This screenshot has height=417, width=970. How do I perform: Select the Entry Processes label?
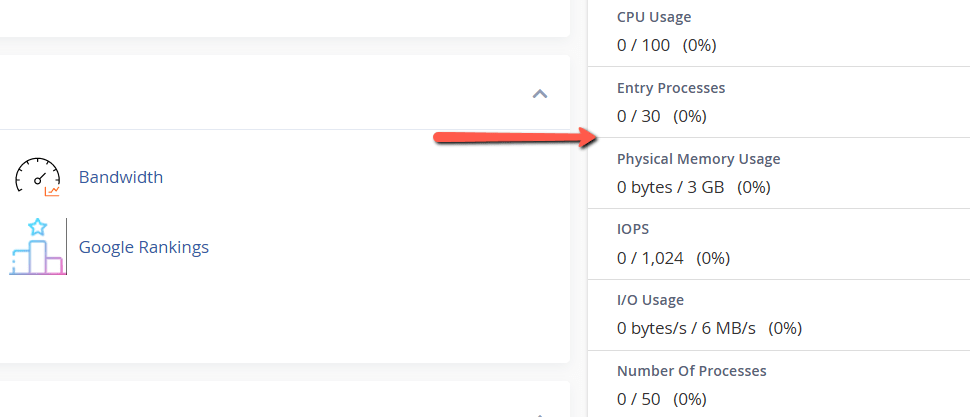(x=671, y=88)
